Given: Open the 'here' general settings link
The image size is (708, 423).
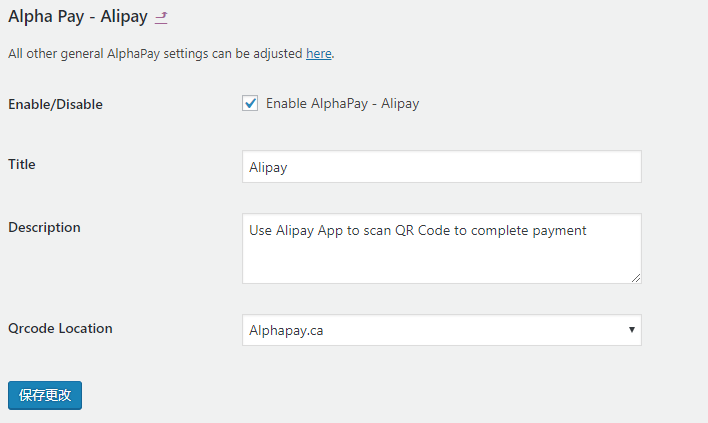Looking at the screenshot, I should coord(319,54).
